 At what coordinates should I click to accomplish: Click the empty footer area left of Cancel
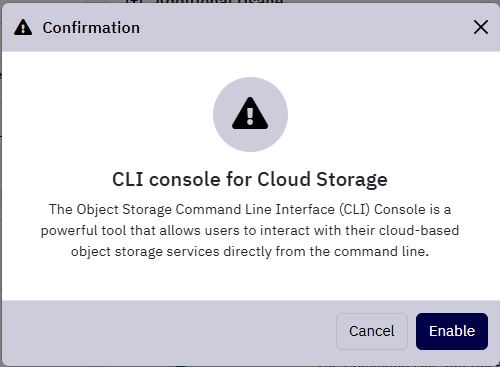tap(167, 331)
